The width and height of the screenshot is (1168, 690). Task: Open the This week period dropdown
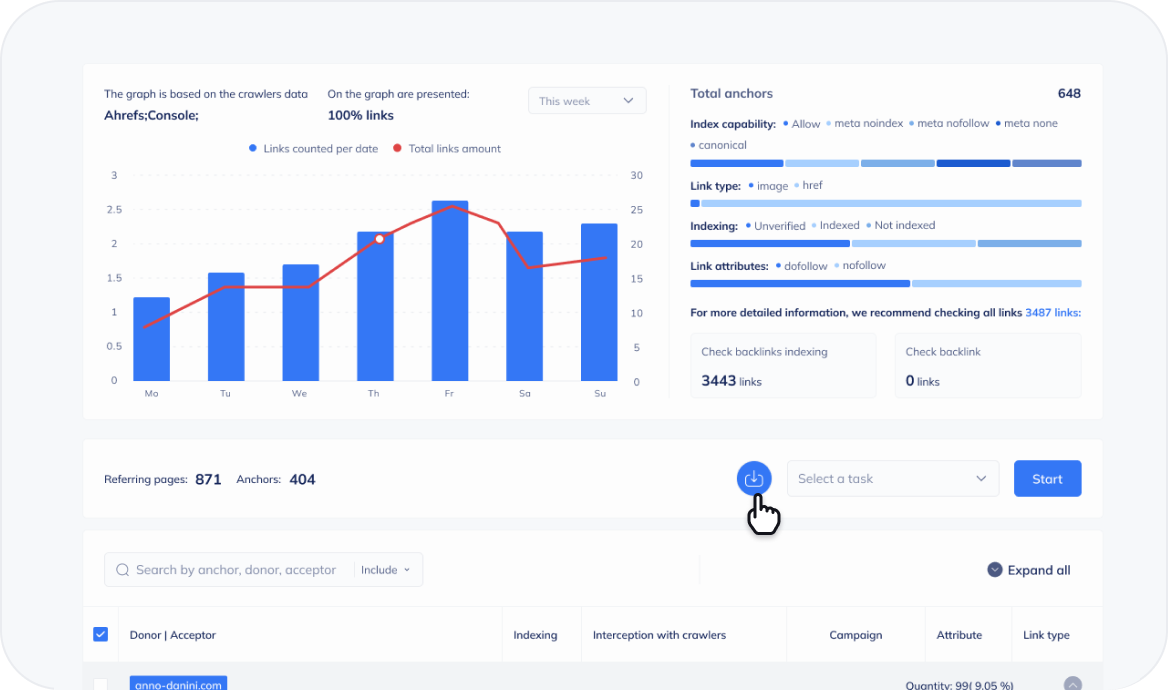587,101
